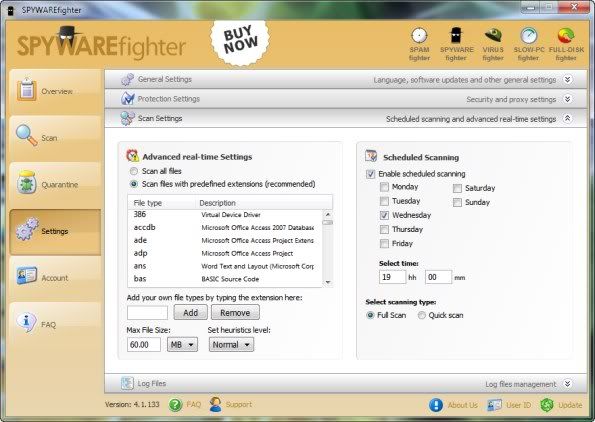Toggle Enable scheduled scanning checkbox

[370, 174]
